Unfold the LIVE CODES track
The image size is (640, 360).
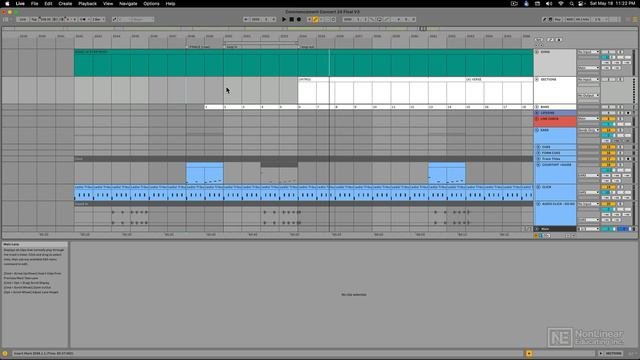[537, 119]
